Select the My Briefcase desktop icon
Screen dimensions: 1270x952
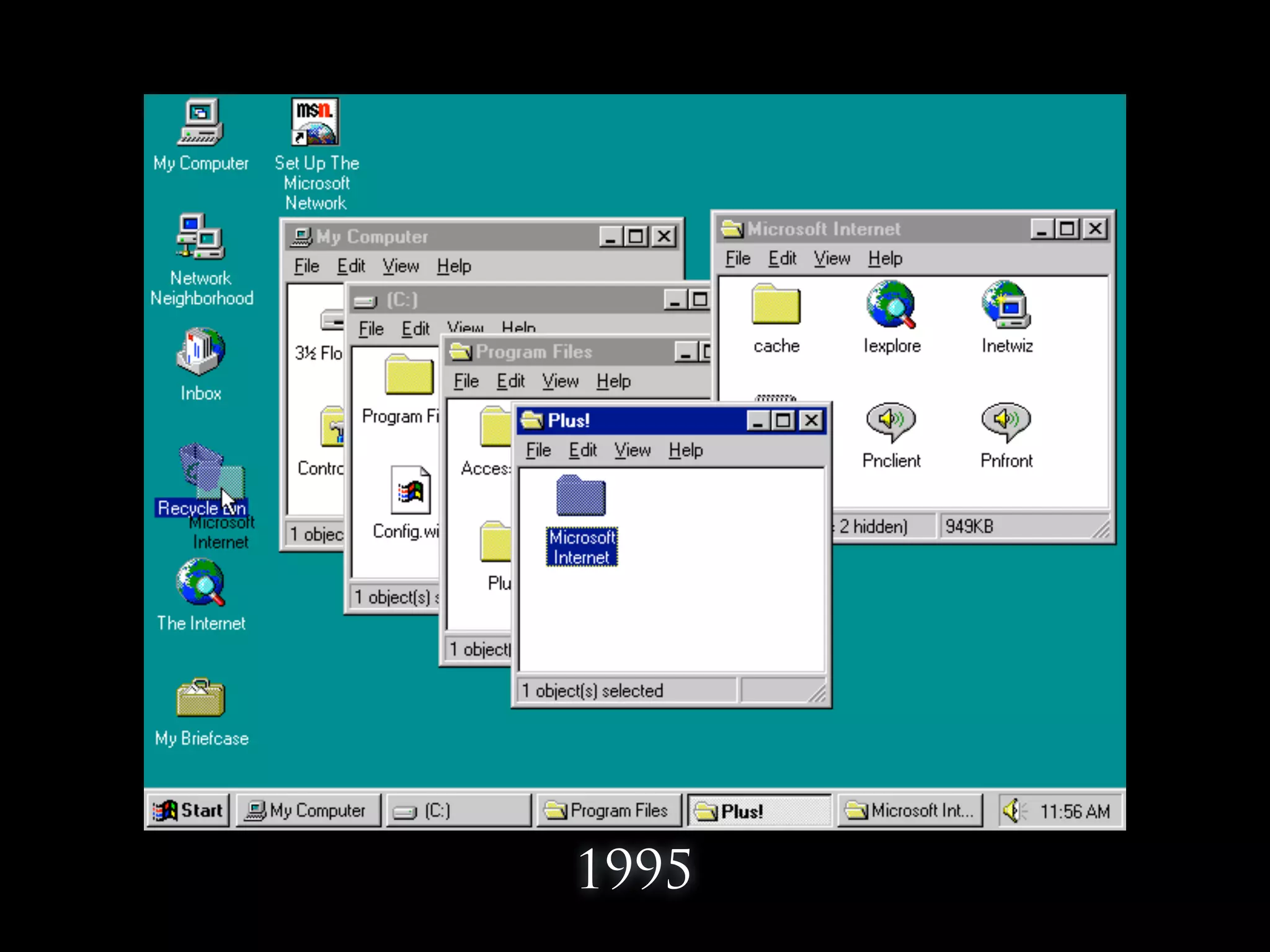click(x=201, y=712)
